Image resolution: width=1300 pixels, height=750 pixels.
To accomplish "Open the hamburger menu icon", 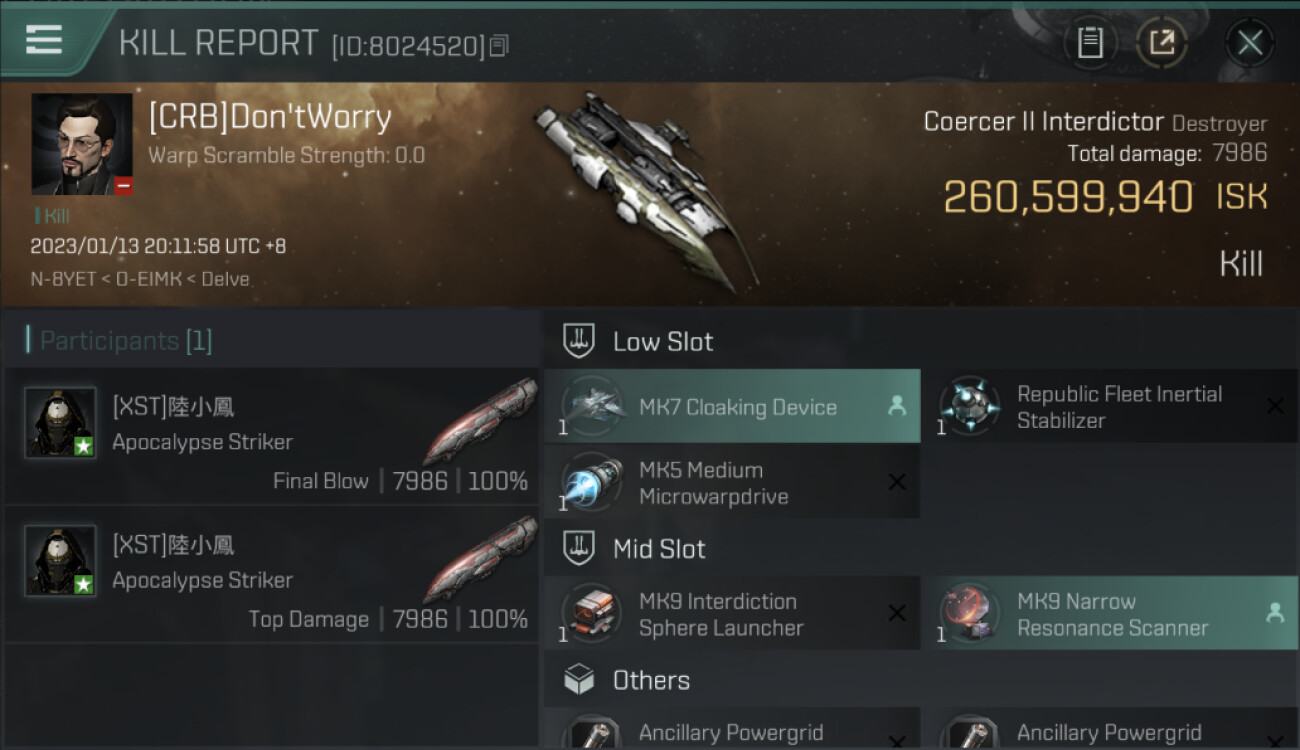I will 44,40.
